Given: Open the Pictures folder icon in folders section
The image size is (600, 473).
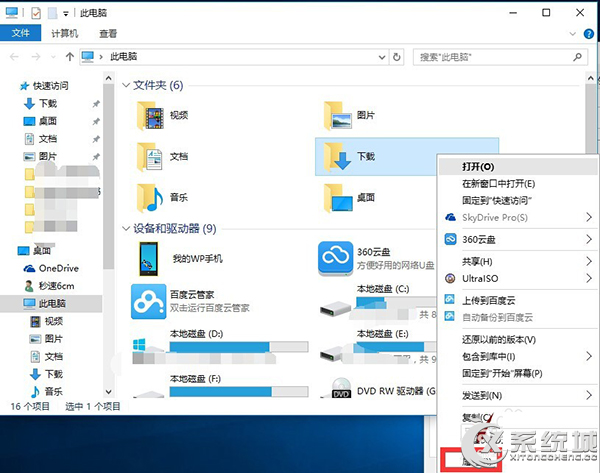Looking at the screenshot, I should click(x=338, y=116).
